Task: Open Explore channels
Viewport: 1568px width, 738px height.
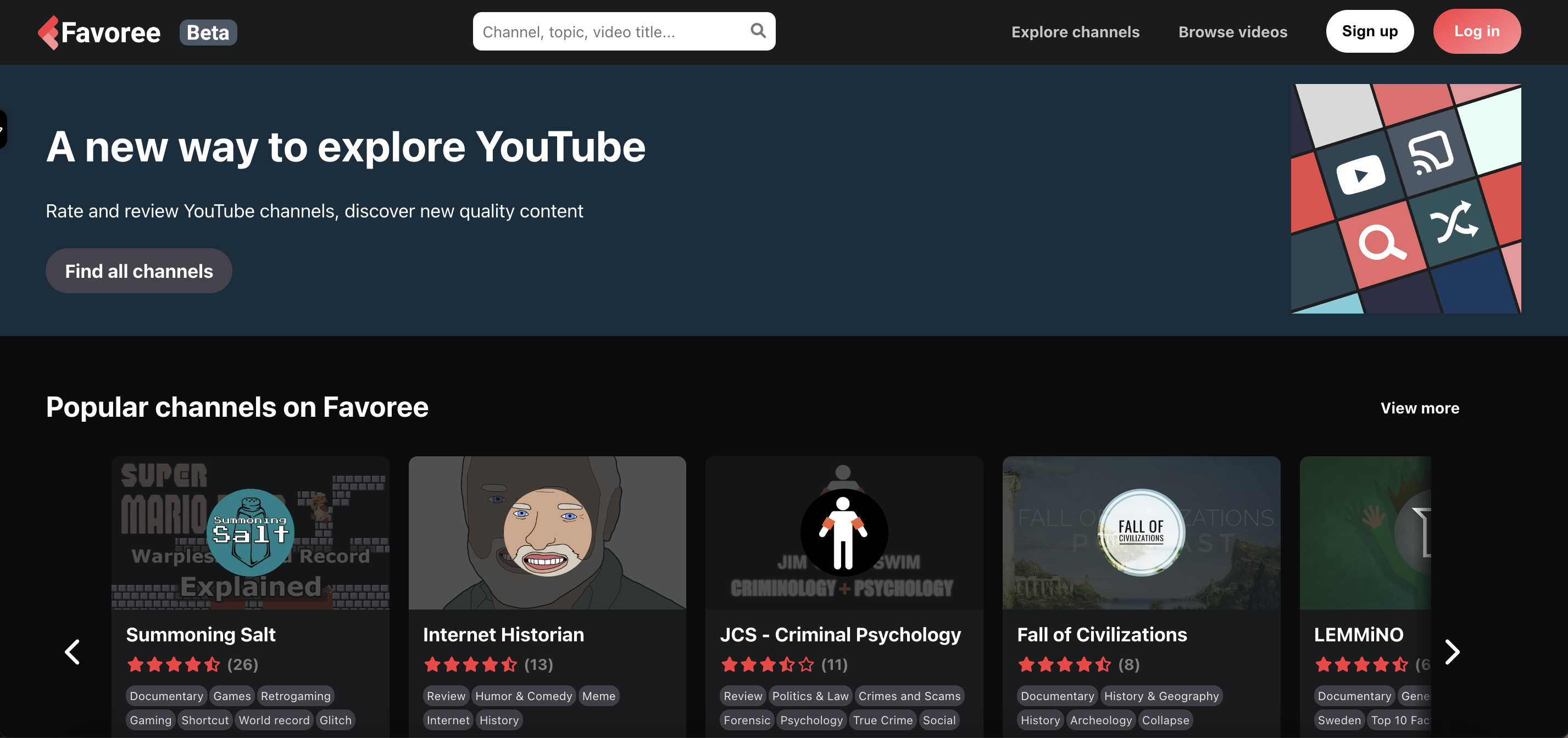Action: click(x=1075, y=32)
